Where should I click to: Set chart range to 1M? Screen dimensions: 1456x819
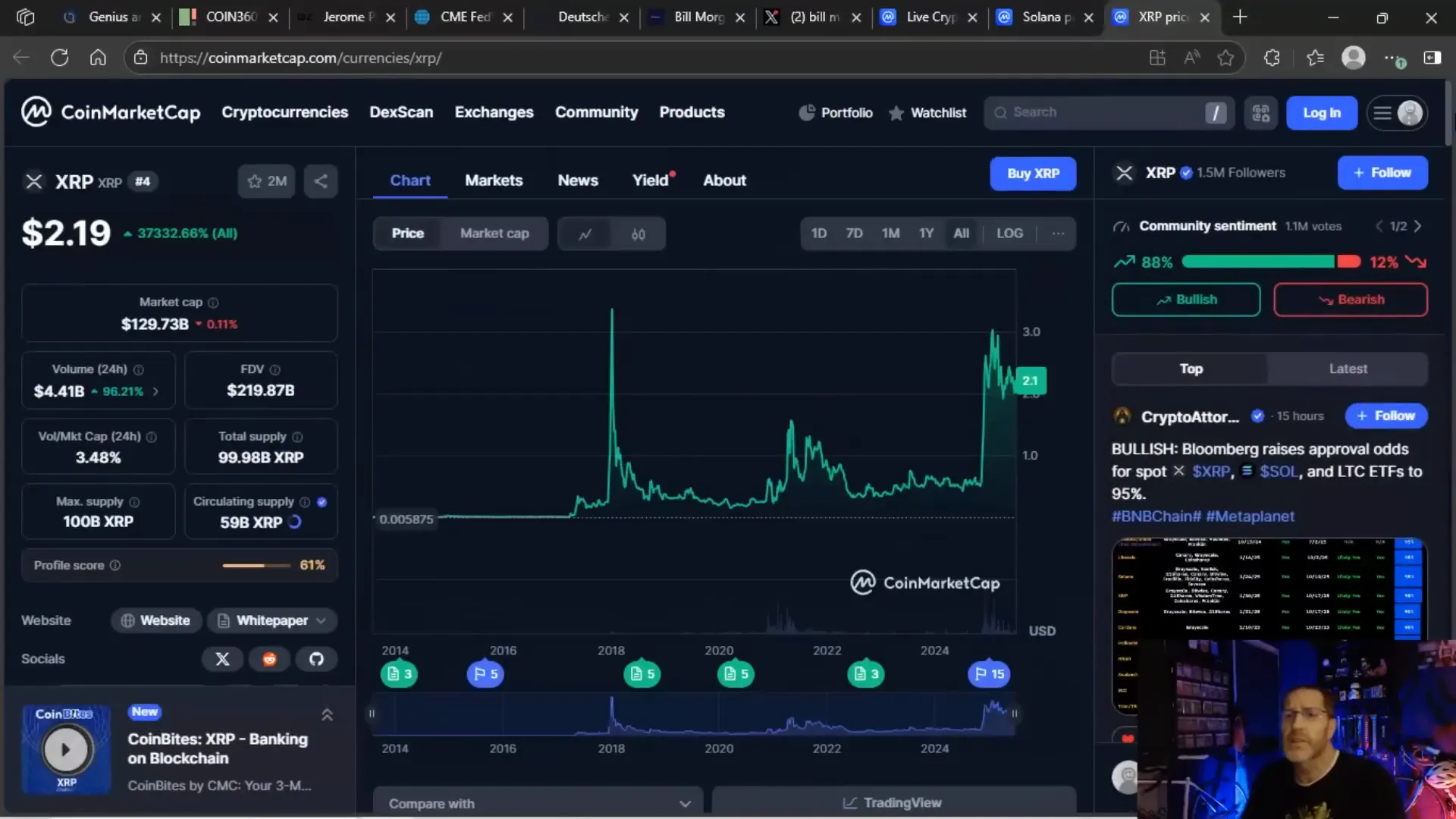(x=890, y=234)
